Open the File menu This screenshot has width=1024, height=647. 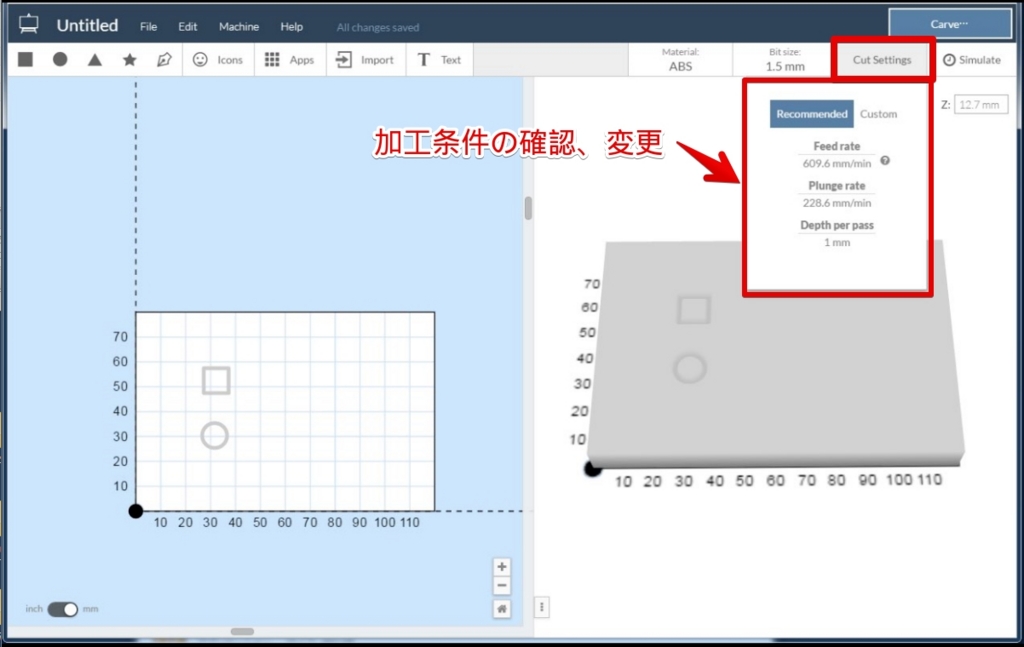coord(148,27)
